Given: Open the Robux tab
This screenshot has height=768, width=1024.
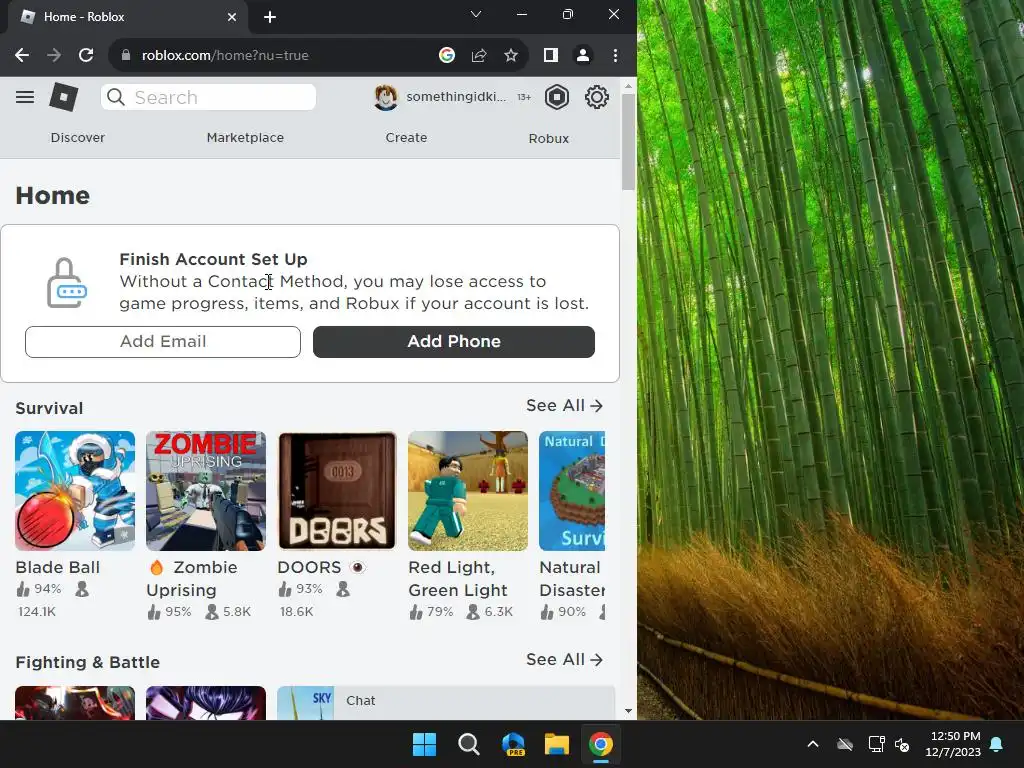Looking at the screenshot, I should [x=549, y=138].
